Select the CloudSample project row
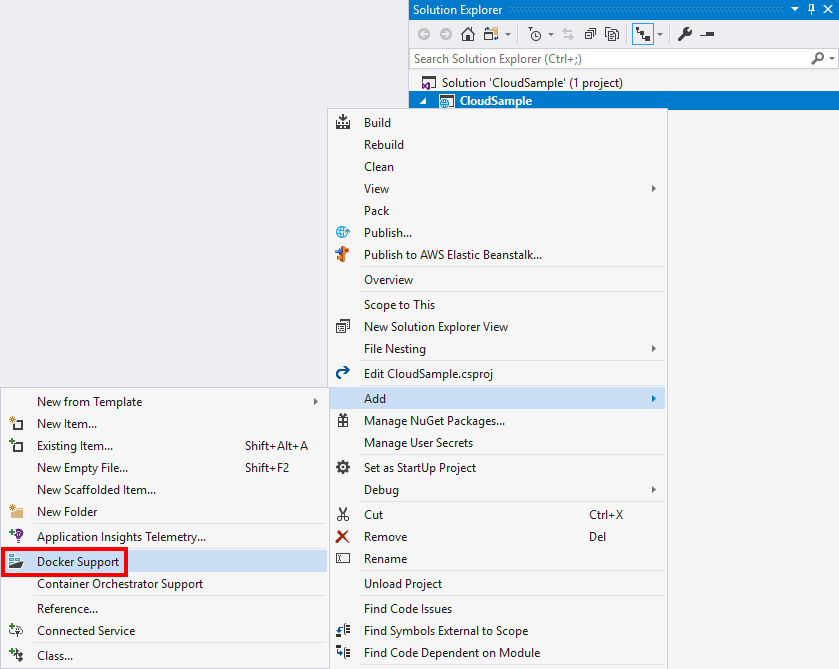The height and width of the screenshot is (669, 839). [624, 101]
